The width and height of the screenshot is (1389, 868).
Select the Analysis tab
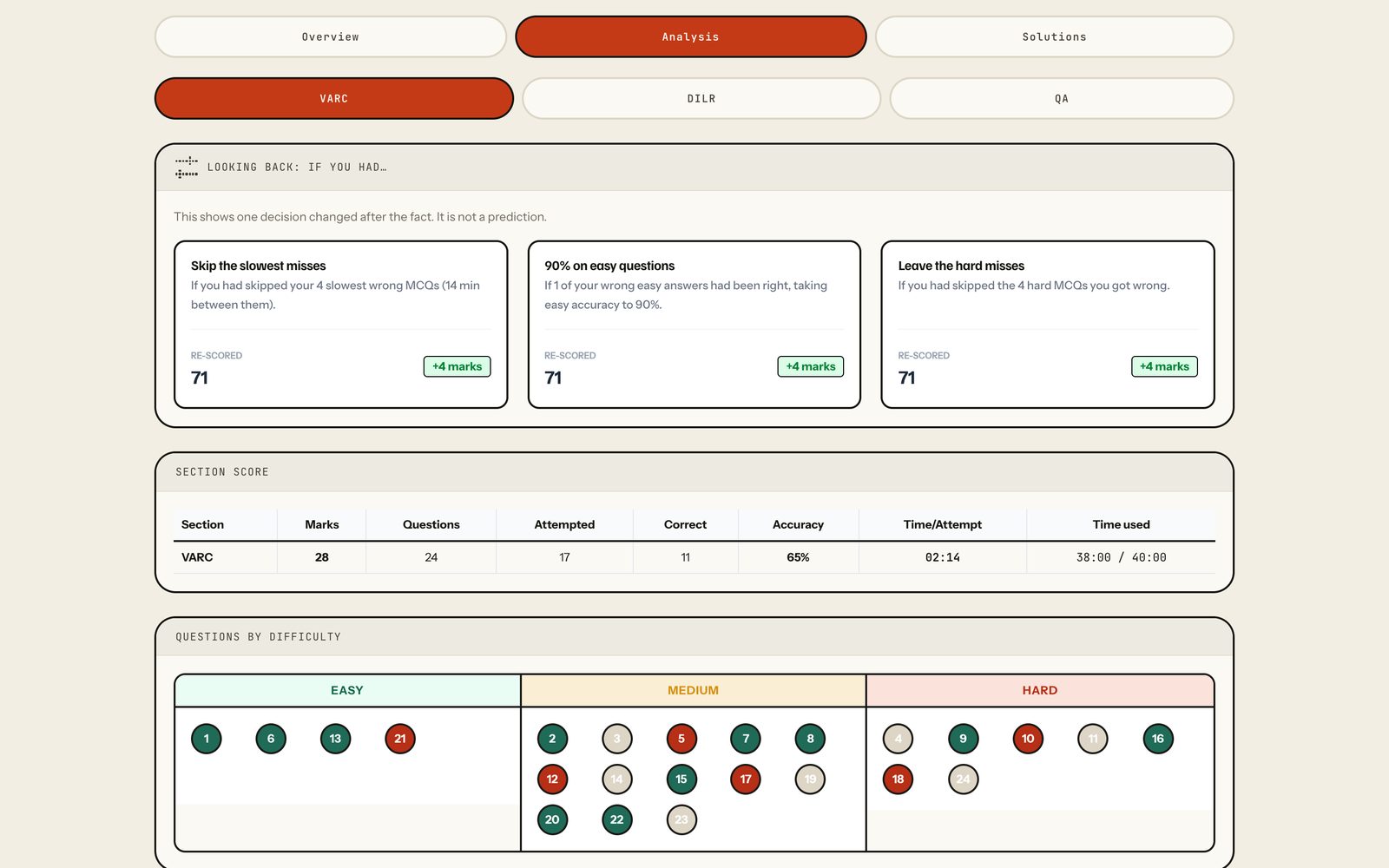pos(691,36)
